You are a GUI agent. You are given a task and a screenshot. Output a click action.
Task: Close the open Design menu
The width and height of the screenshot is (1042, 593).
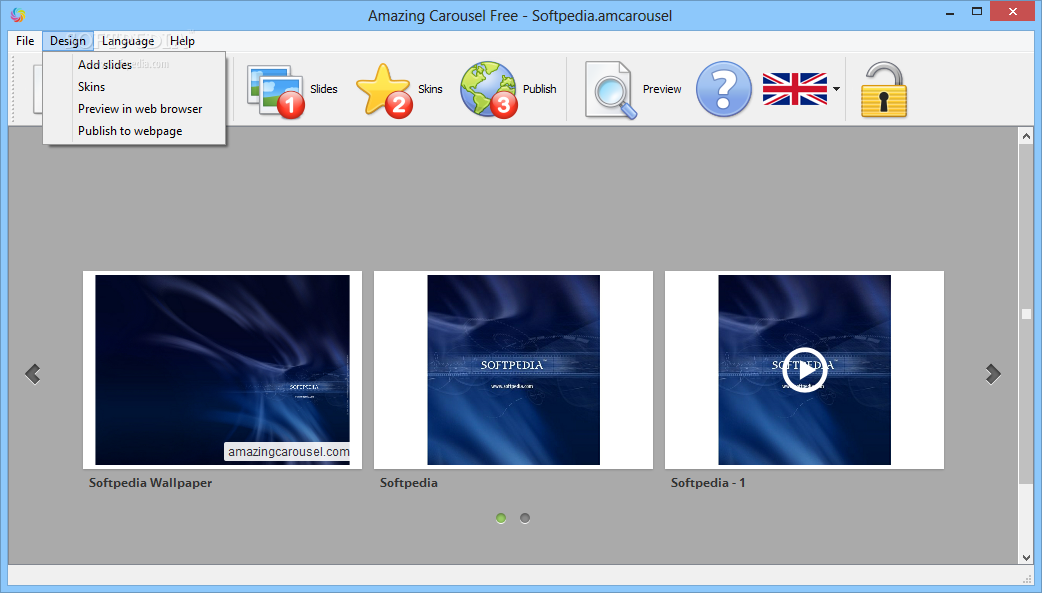coord(68,41)
